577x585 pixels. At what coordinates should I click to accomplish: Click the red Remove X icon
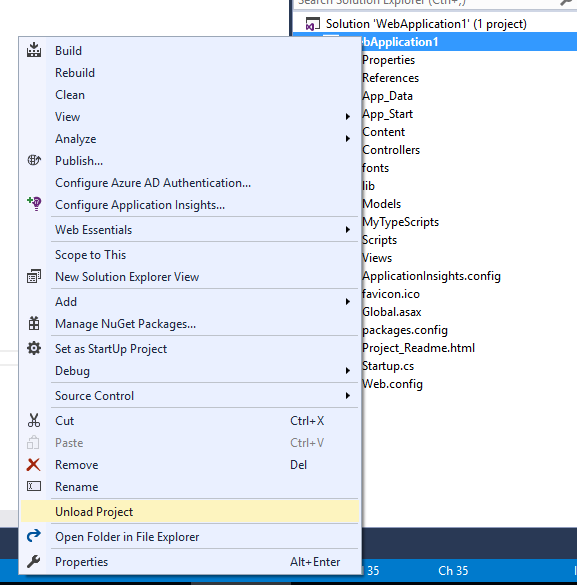[x=34, y=464]
